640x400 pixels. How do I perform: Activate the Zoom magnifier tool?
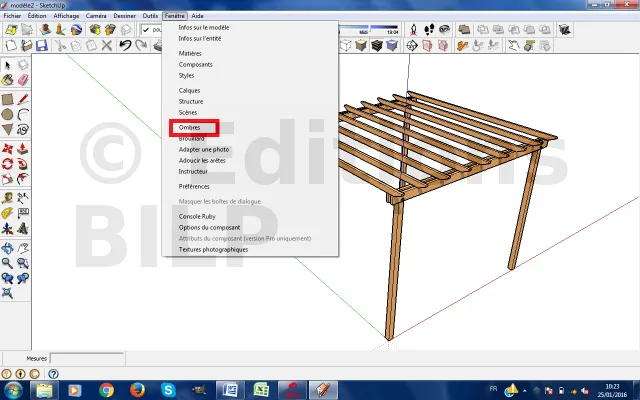click(7, 263)
